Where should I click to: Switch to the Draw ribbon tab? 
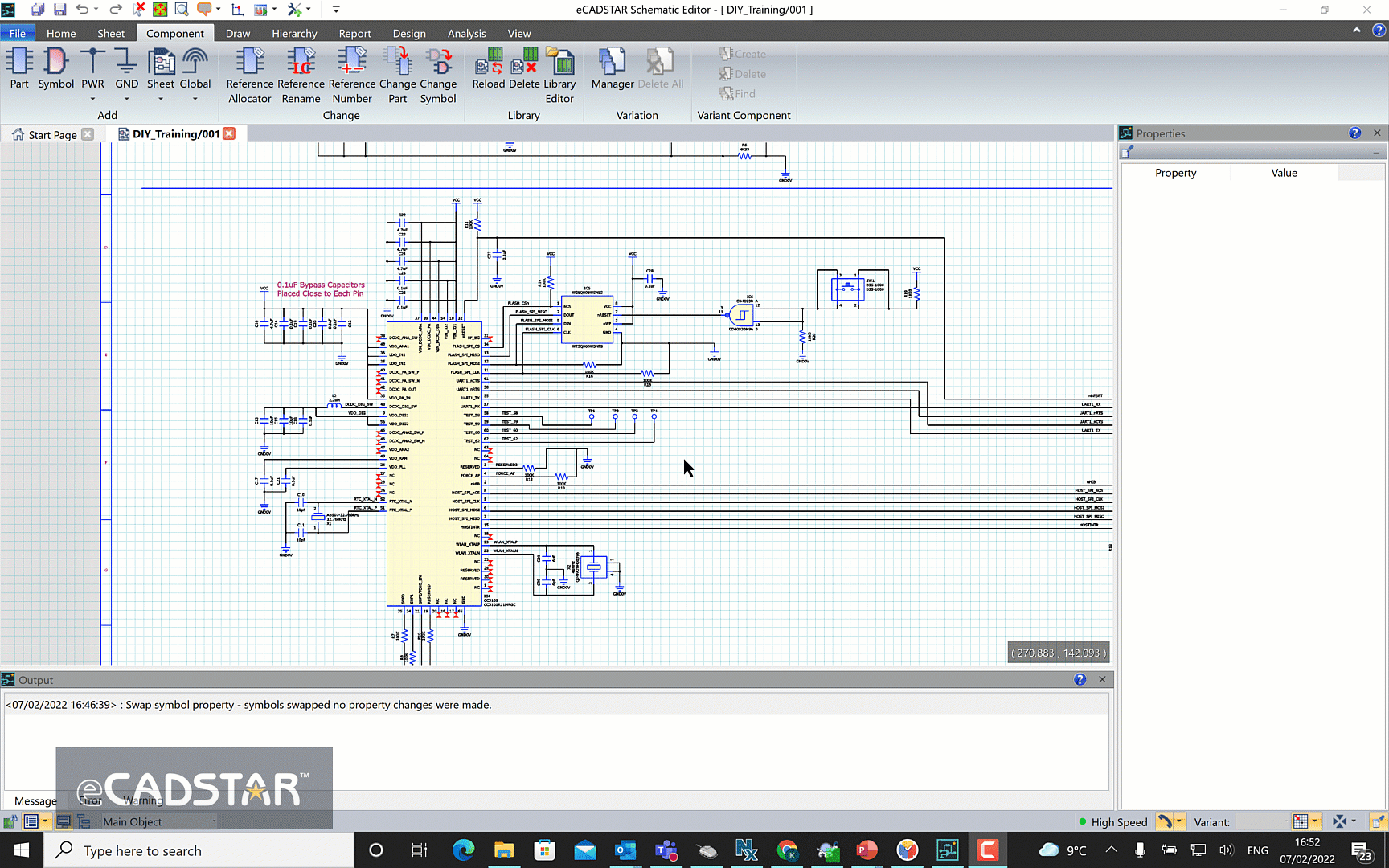coord(238,33)
